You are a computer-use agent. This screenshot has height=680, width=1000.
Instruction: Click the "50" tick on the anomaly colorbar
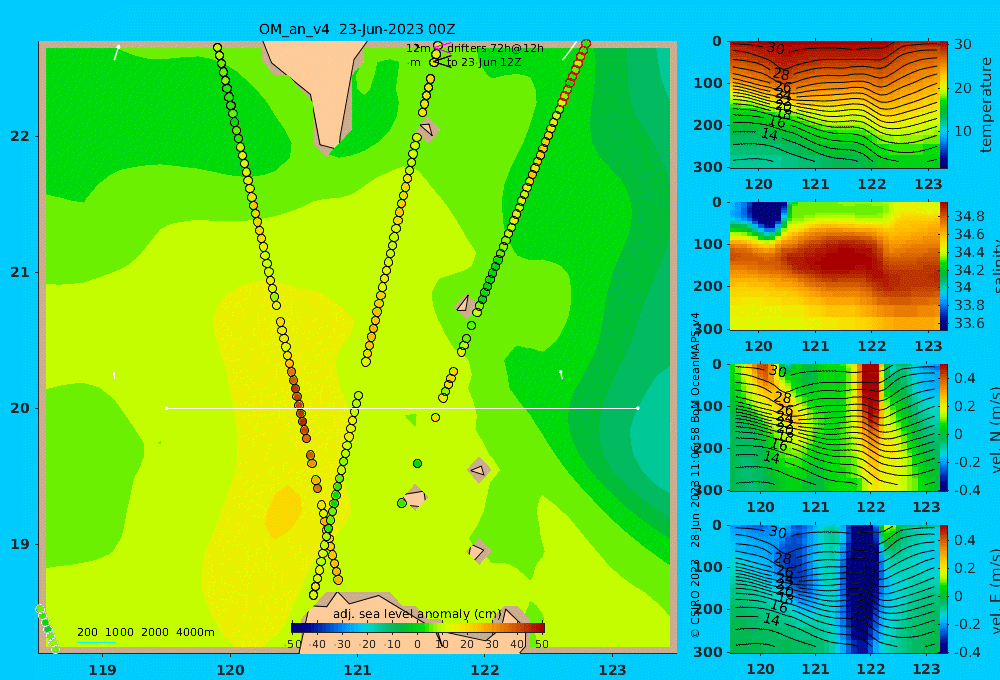(541, 644)
